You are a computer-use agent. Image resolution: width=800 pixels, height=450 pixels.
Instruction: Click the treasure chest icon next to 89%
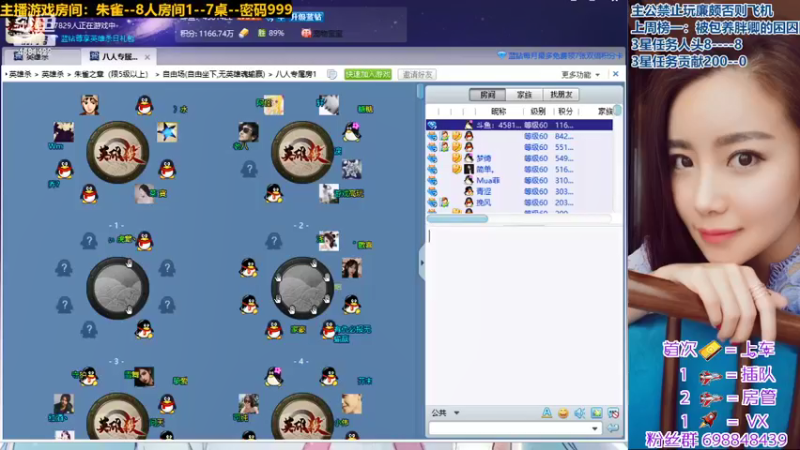pos(306,33)
